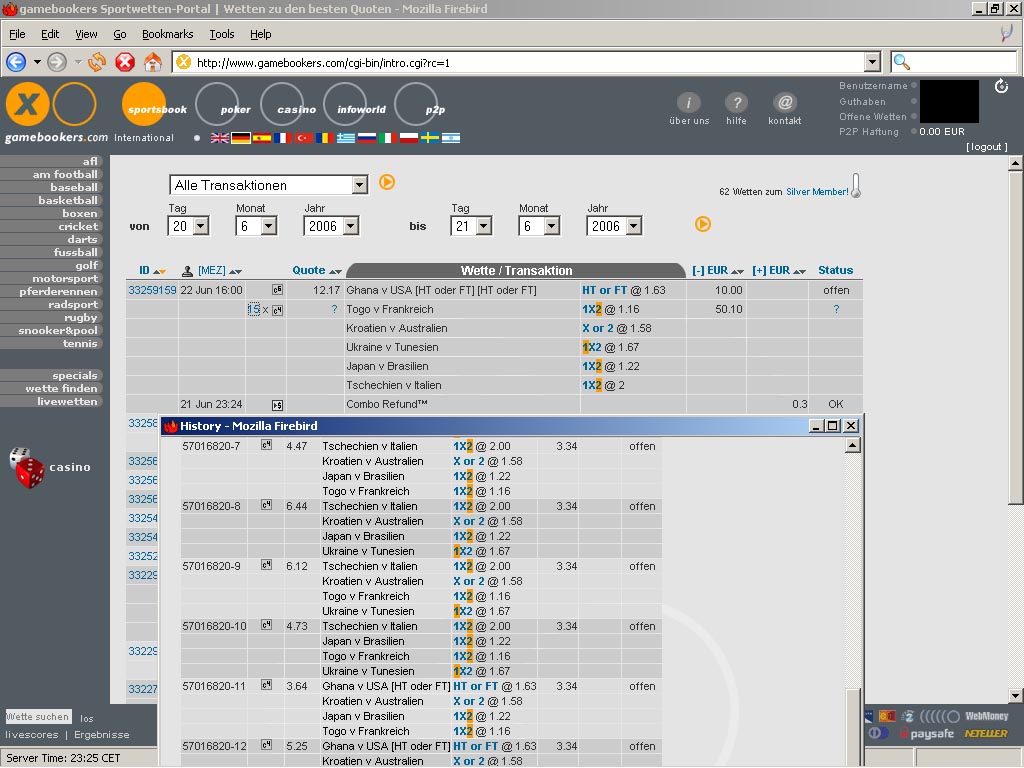Click the search magnifier icon in toolbar
The image size is (1024, 768).
point(901,62)
